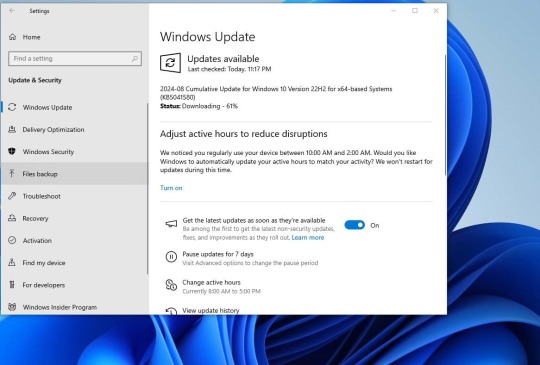Toggle off Get the latest updates switch

354,225
